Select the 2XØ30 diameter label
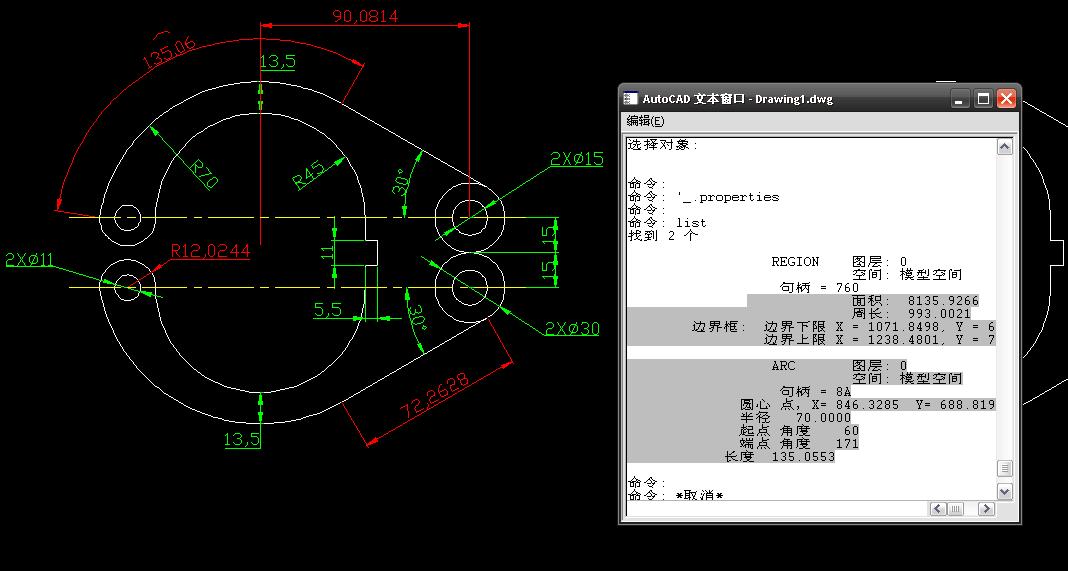Image resolution: width=1068 pixels, height=571 pixels. [x=572, y=329]
